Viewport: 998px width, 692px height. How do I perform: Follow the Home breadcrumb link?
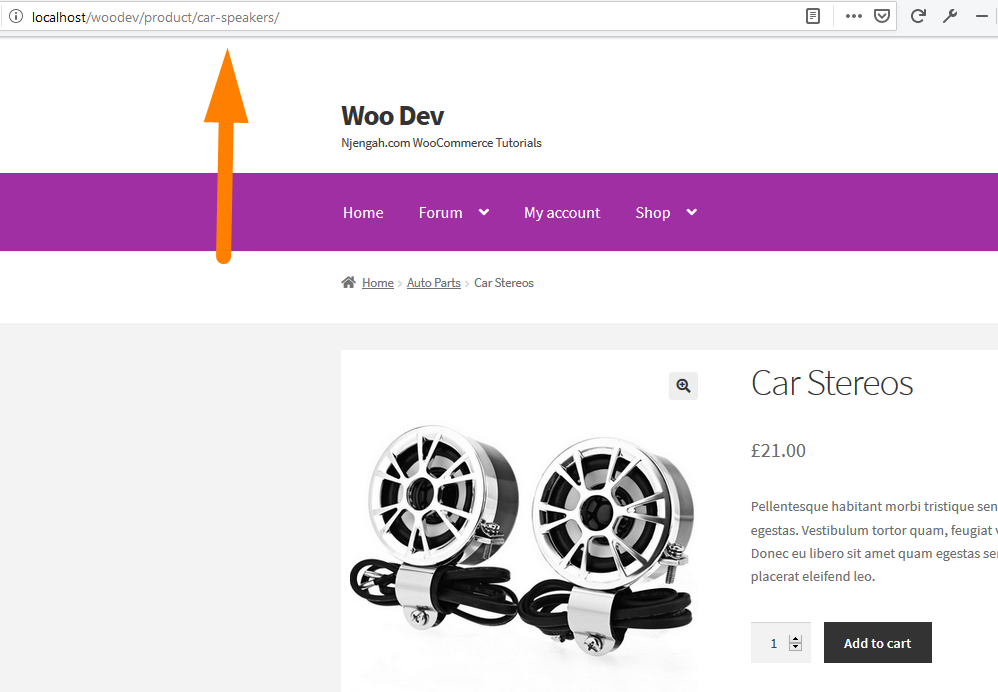tap(378, 283)
